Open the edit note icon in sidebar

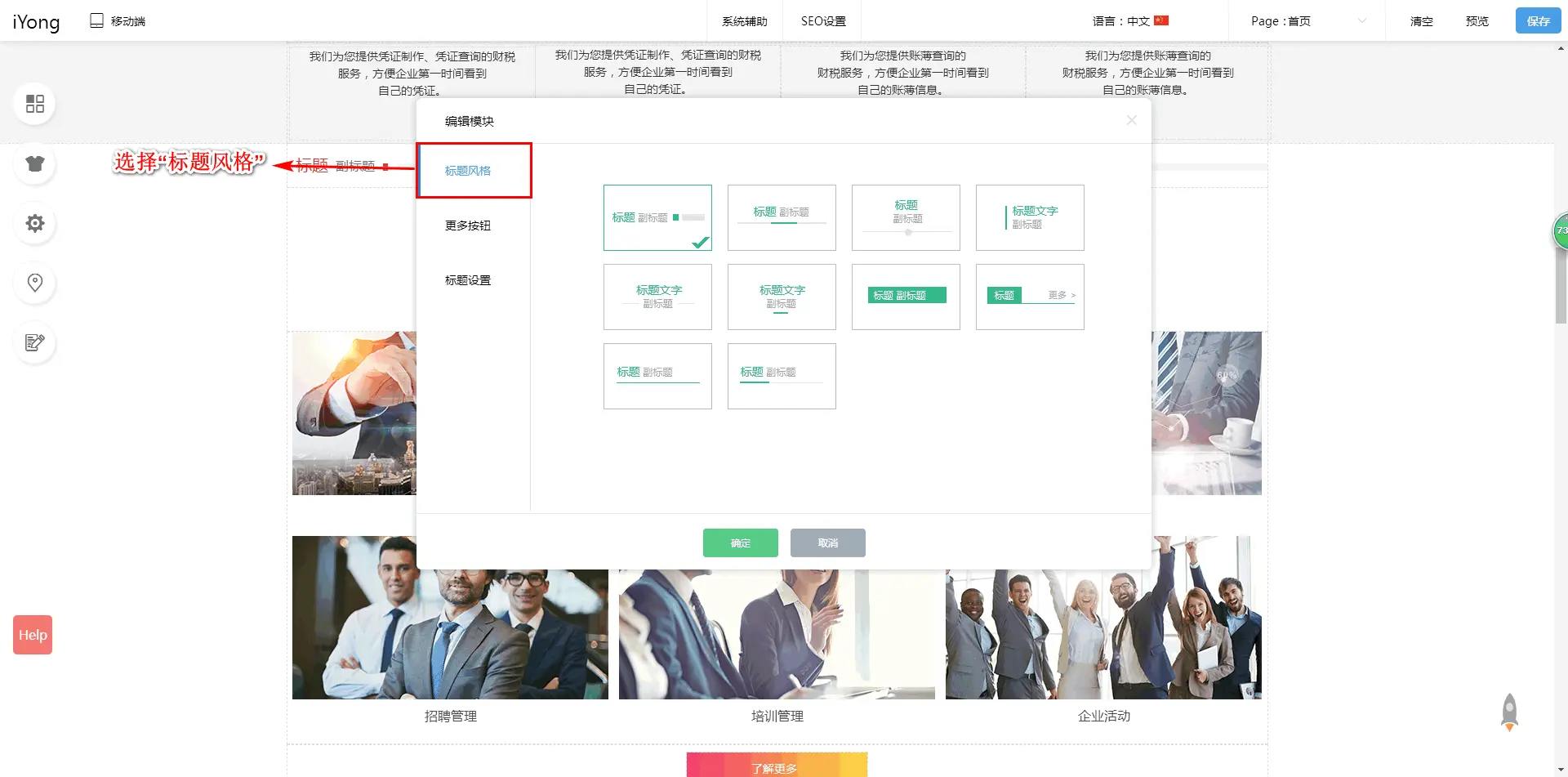coord(34,342)
